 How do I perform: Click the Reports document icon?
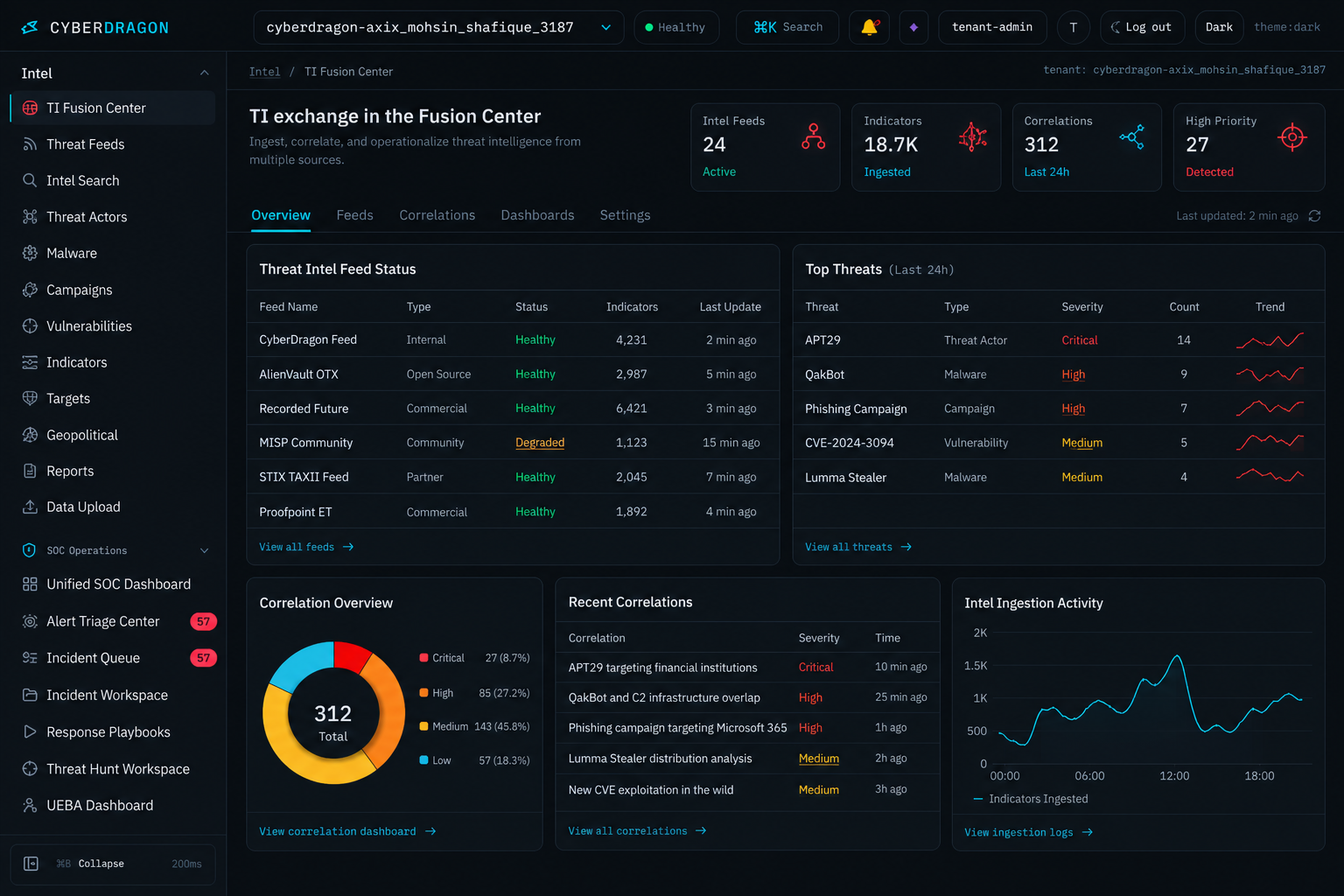(x=30, y=471)
